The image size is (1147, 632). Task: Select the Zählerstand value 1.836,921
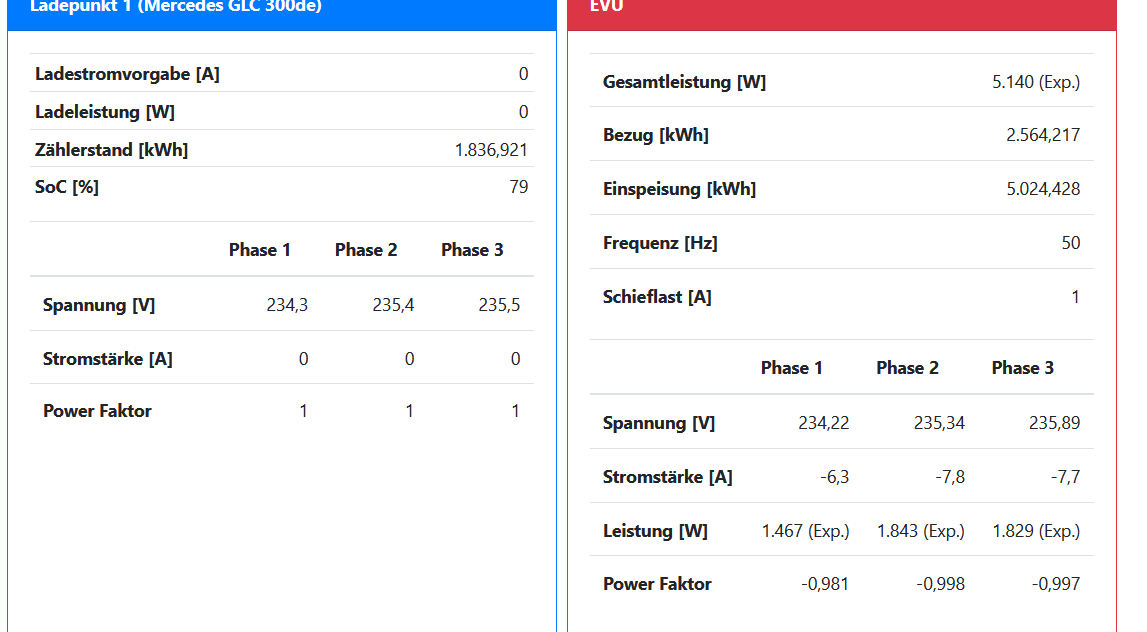[x=491, y=150]
